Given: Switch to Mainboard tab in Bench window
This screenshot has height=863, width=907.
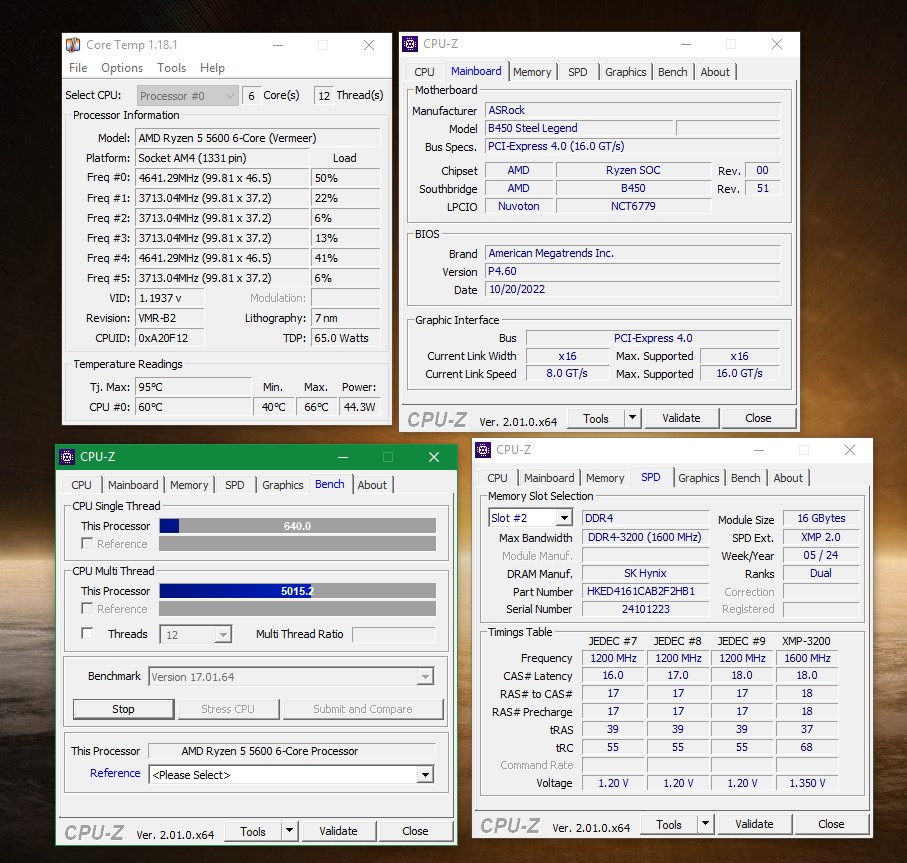Looking at the screenshot, I should [133, 485].
